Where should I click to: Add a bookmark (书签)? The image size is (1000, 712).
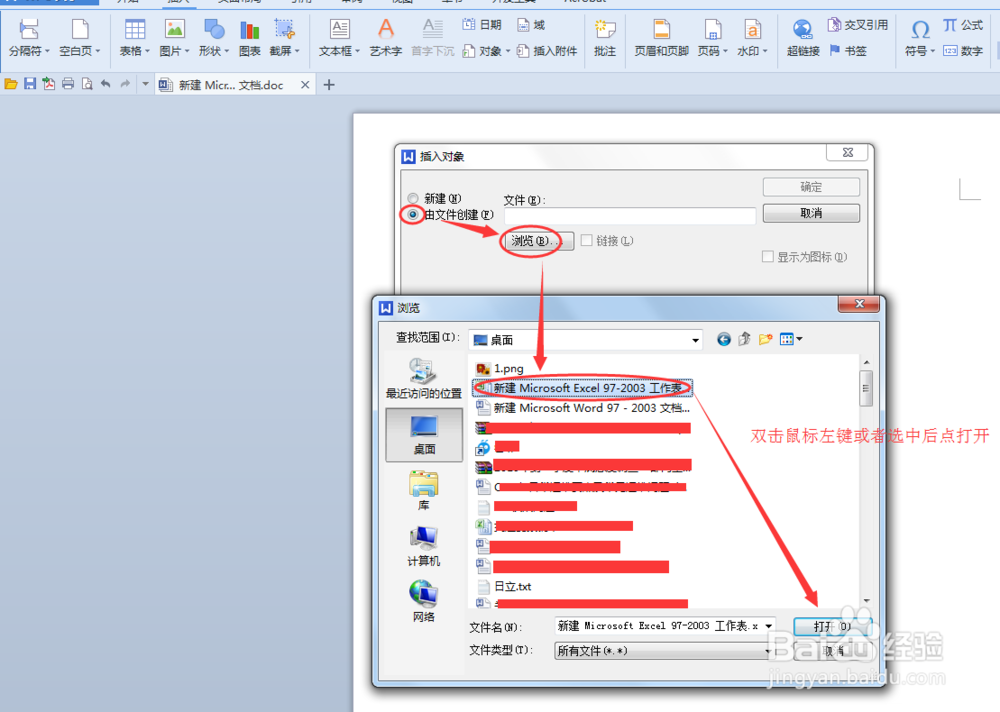(x=848, y=50)
